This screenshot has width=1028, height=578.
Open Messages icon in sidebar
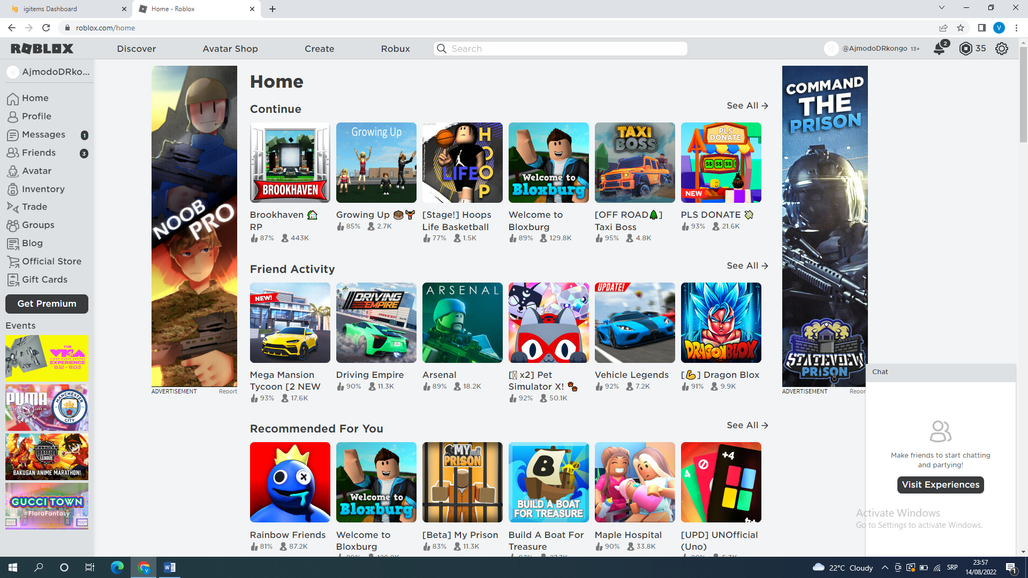coord(12,135)
